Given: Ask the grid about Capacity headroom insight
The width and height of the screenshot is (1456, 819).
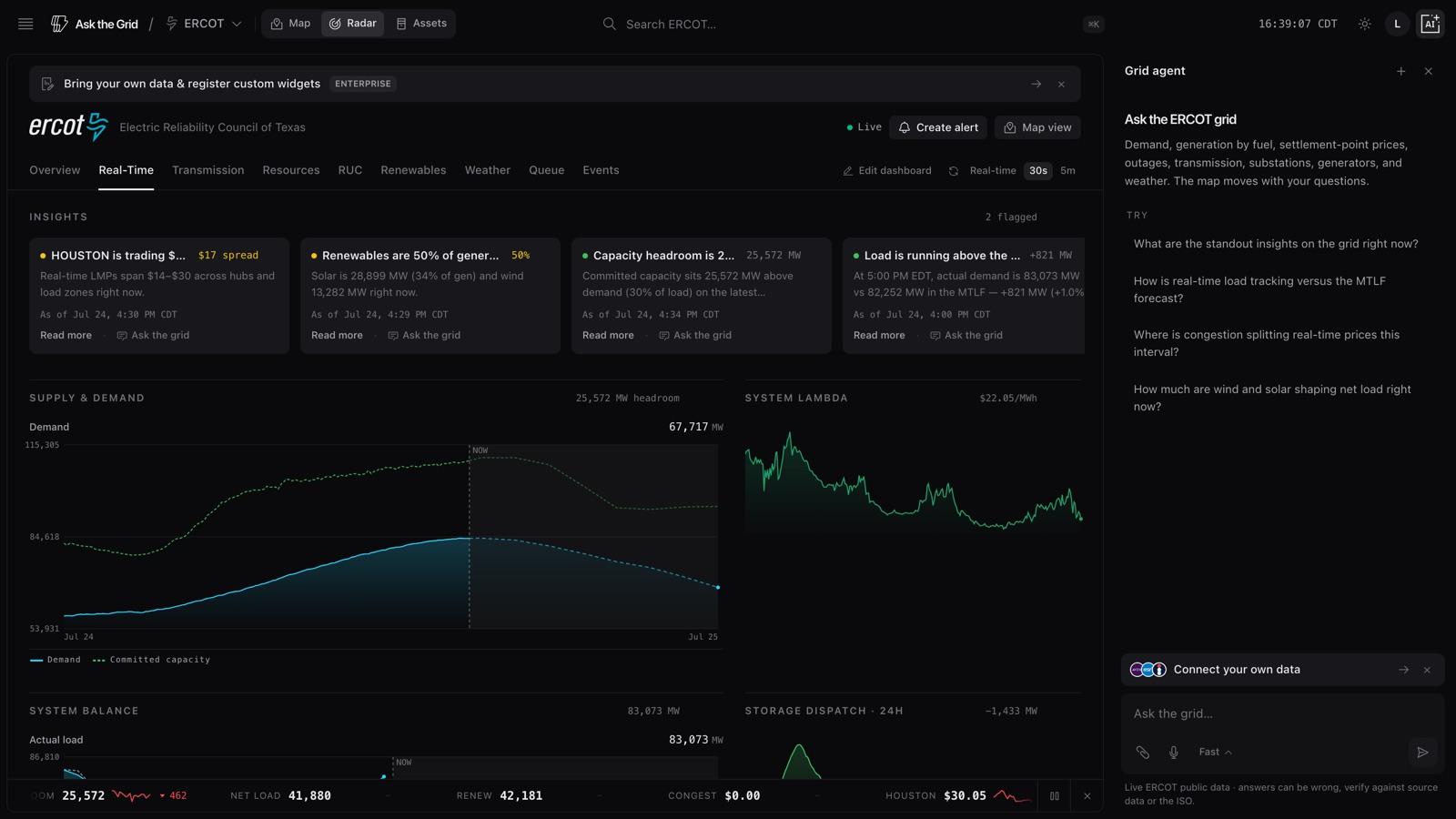Looking at the screenshot, I should pos(695,335).
